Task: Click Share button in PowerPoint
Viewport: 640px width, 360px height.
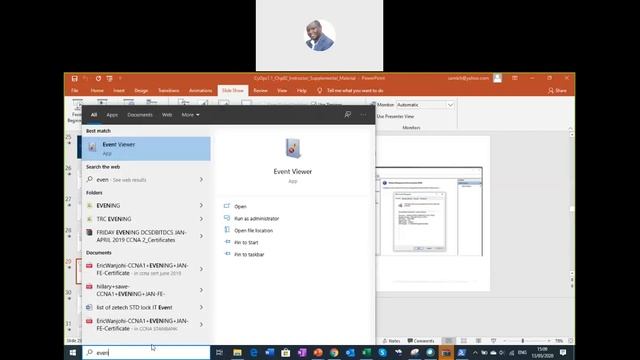Action: pyautogui.click(x=557, y=91)
